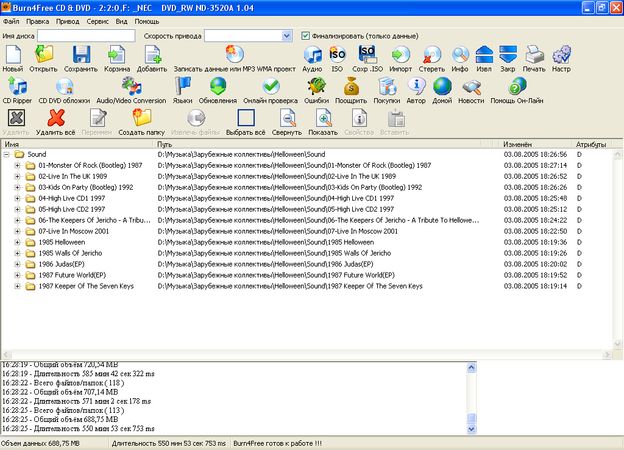Select the 1985 Helloween folder row
Image resolution: width=624 pixels, height=450 pixels.
pyautogui.click(x=62, y=242)
